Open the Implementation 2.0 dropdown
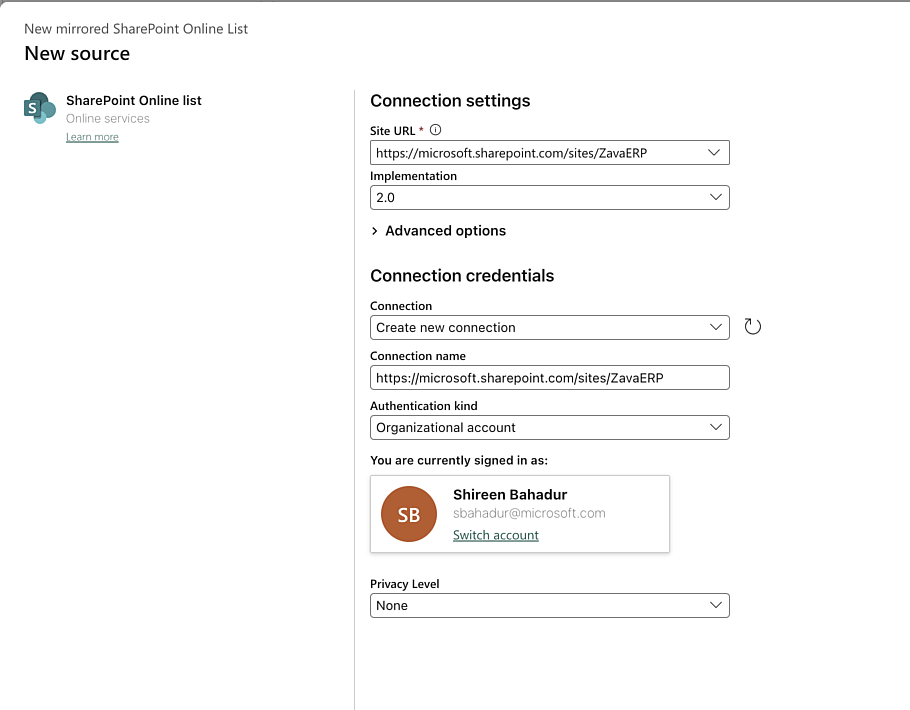Viewport: 910px width, 710px height. click(549, 198)
